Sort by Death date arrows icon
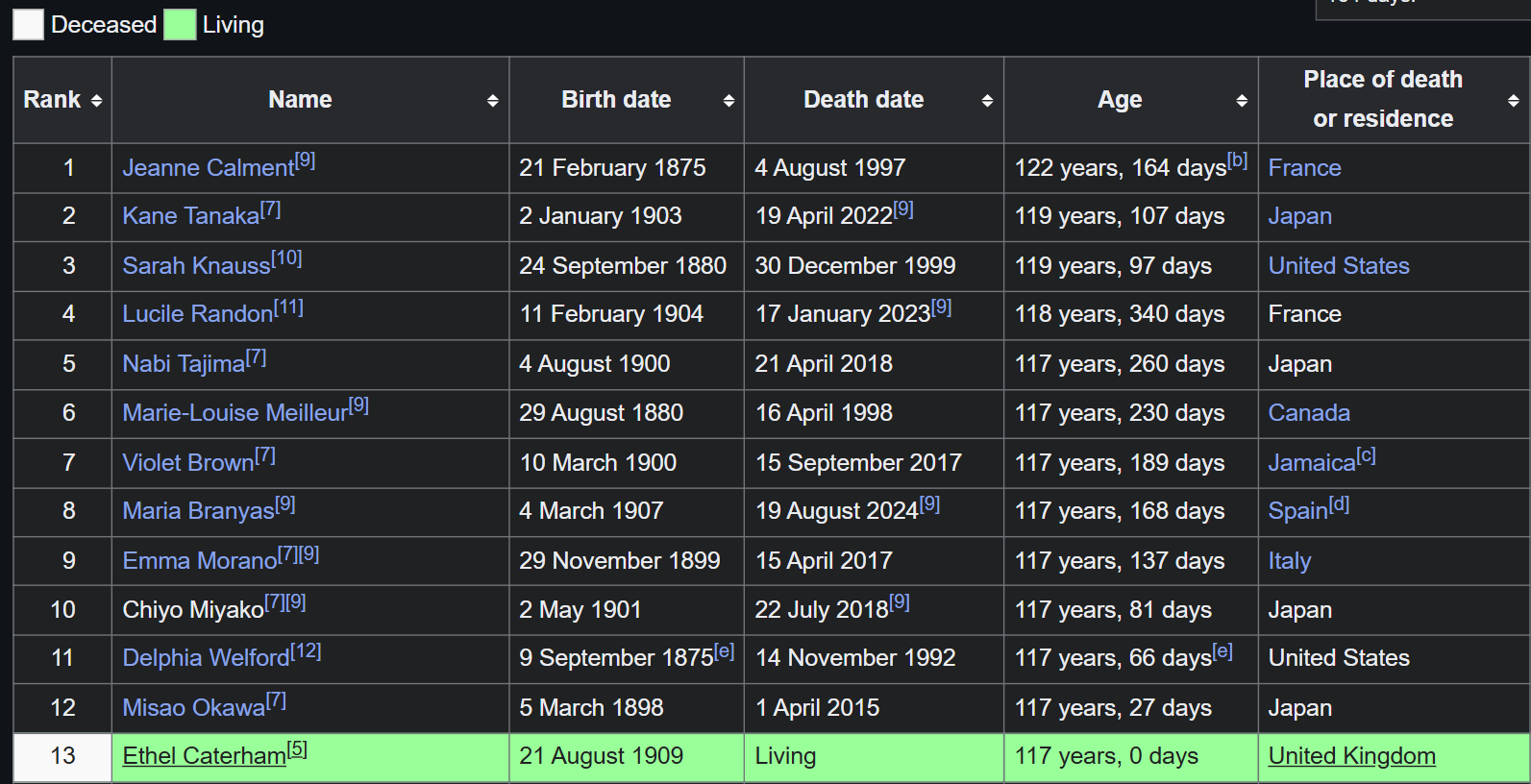Screen dimensions: 1531x784 pyautogui.click(x=987, y=101)
